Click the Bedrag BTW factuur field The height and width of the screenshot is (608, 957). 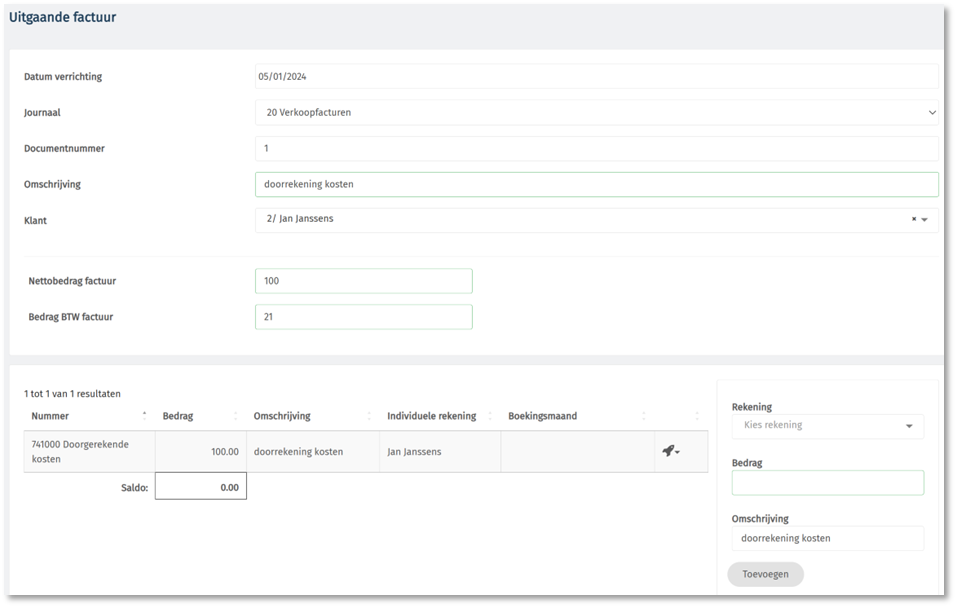pos(364,317)
